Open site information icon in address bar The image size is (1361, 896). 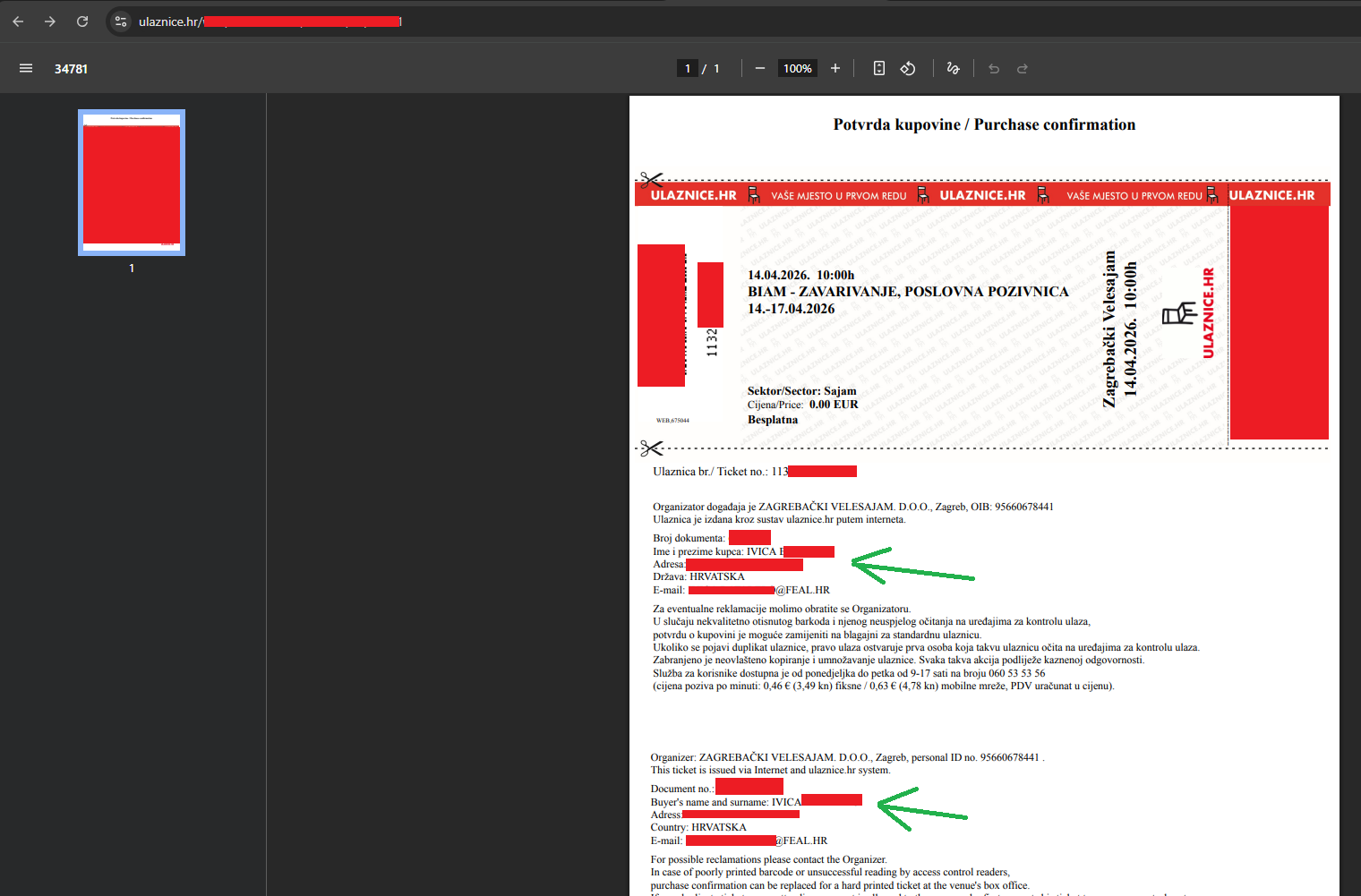pyautogui.click(x=121, y=21)
